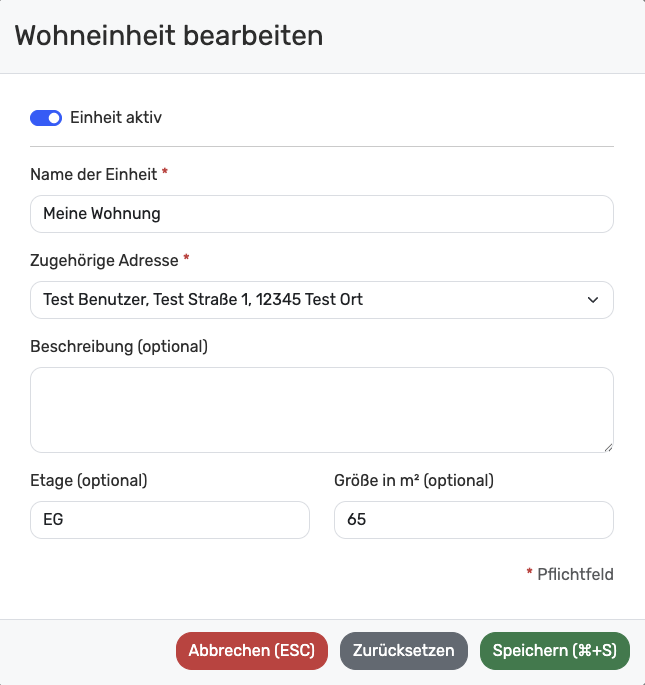Click the 'Etage (optional)' label
This screenshot has height=685, width=645.
(89, 480)
